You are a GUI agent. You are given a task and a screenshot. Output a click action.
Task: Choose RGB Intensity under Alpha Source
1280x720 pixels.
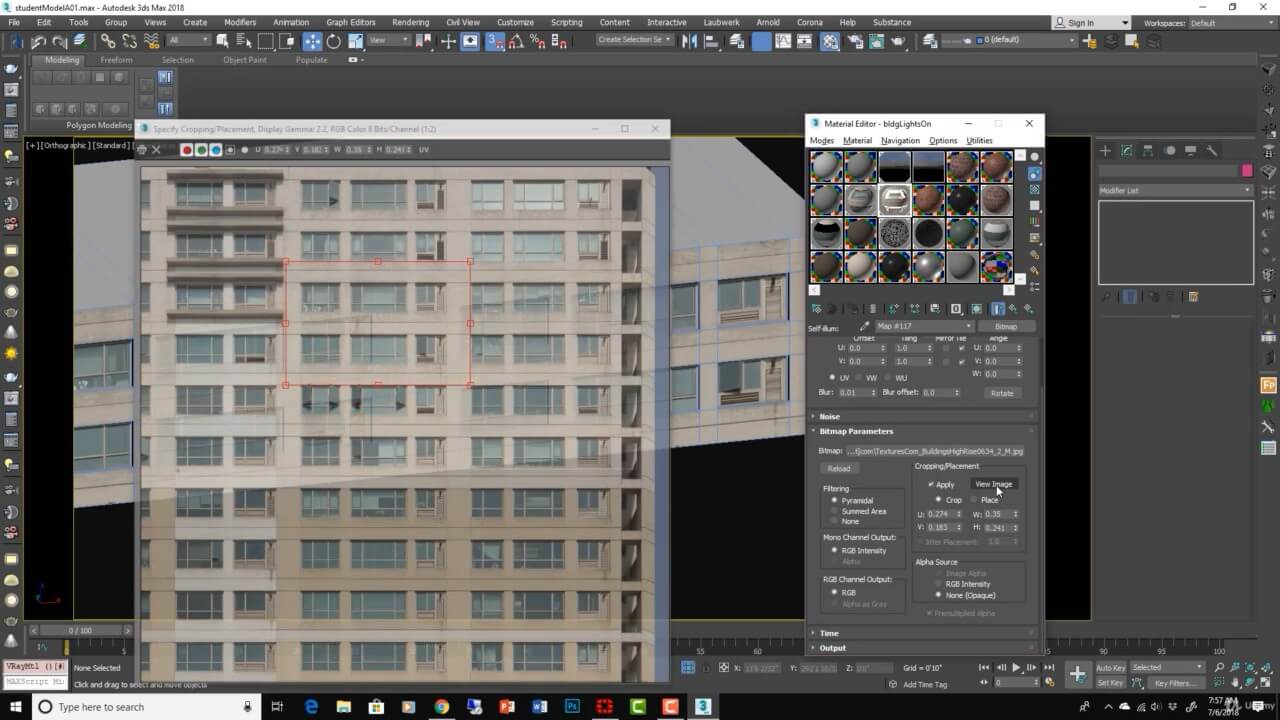click(938, 584)
